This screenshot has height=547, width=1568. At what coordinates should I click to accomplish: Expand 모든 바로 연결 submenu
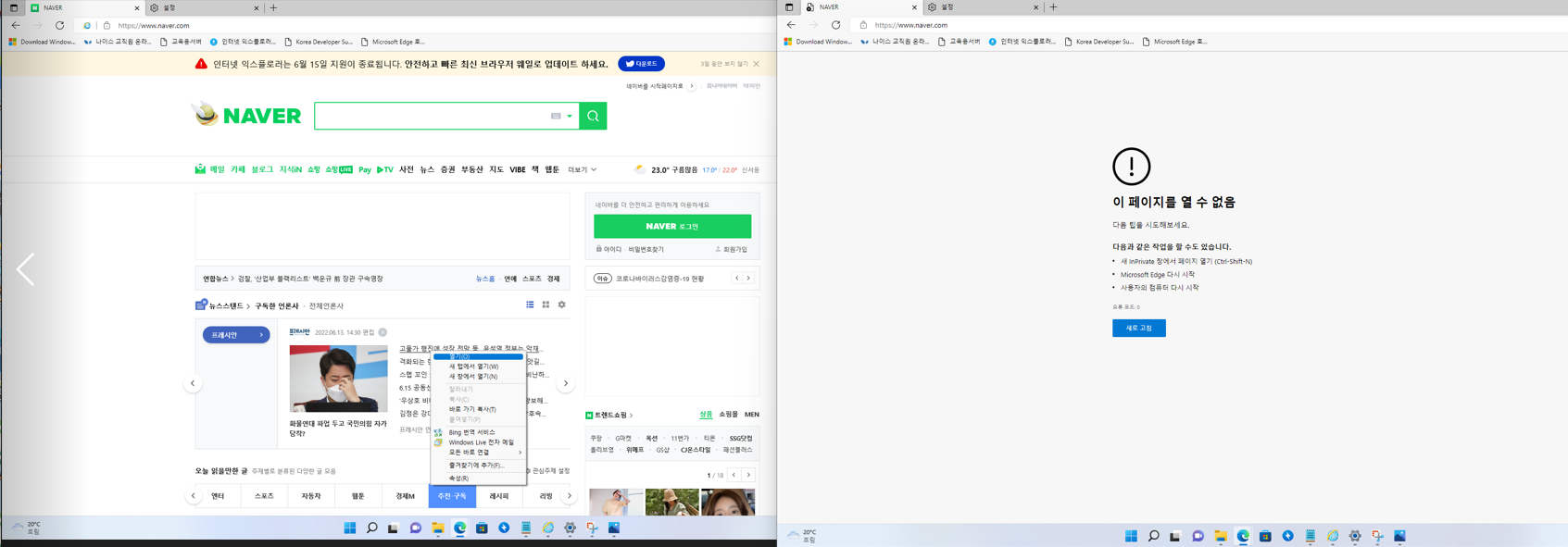[x=478, y=453]
